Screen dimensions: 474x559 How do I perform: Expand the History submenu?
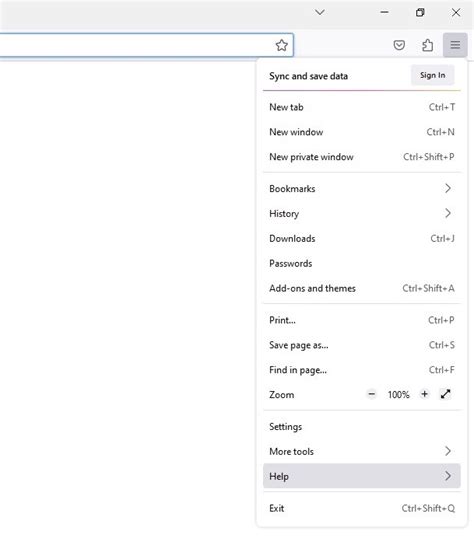tap(362, 214)
